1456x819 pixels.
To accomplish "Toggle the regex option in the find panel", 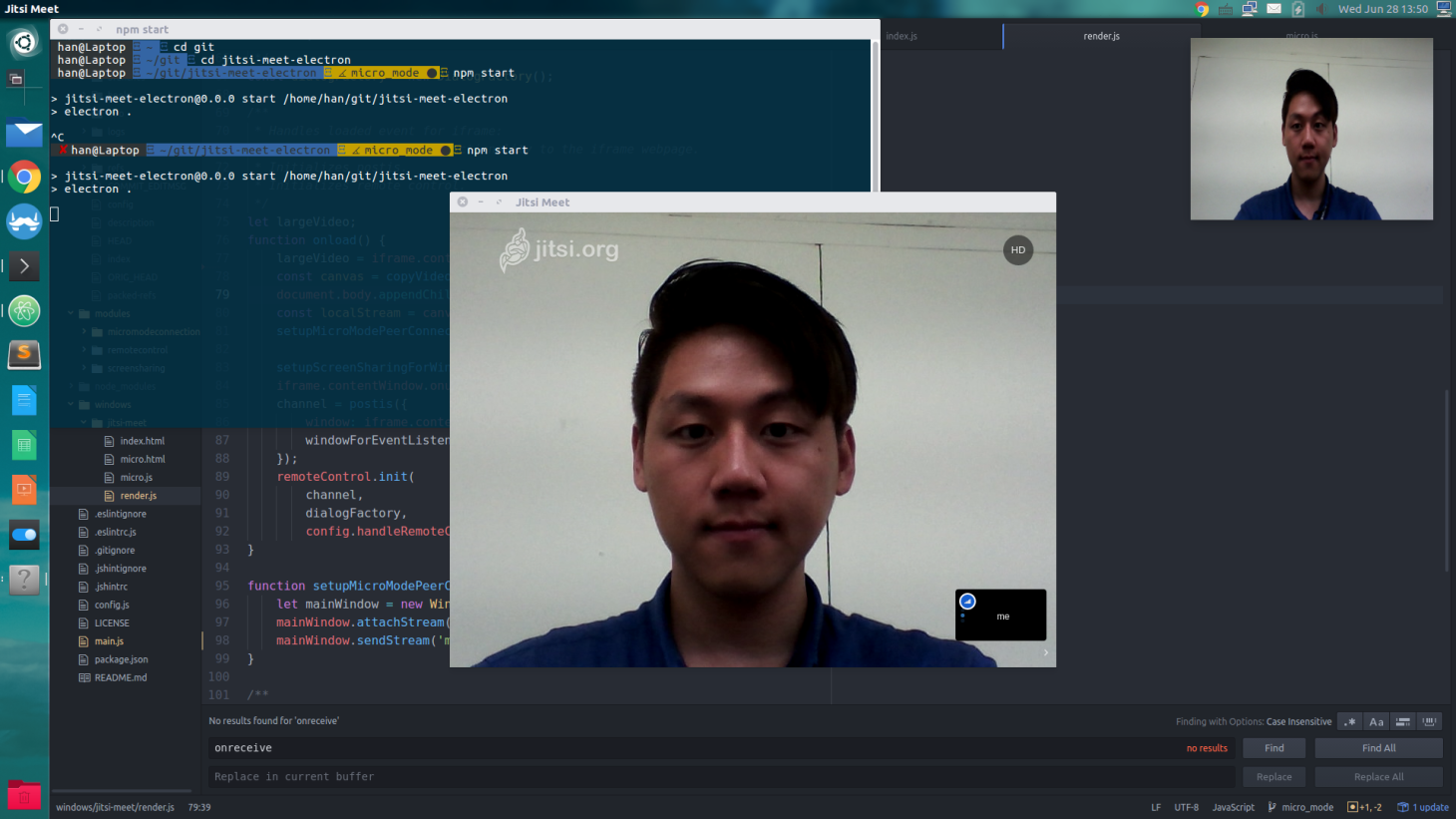I will 1350,721.
